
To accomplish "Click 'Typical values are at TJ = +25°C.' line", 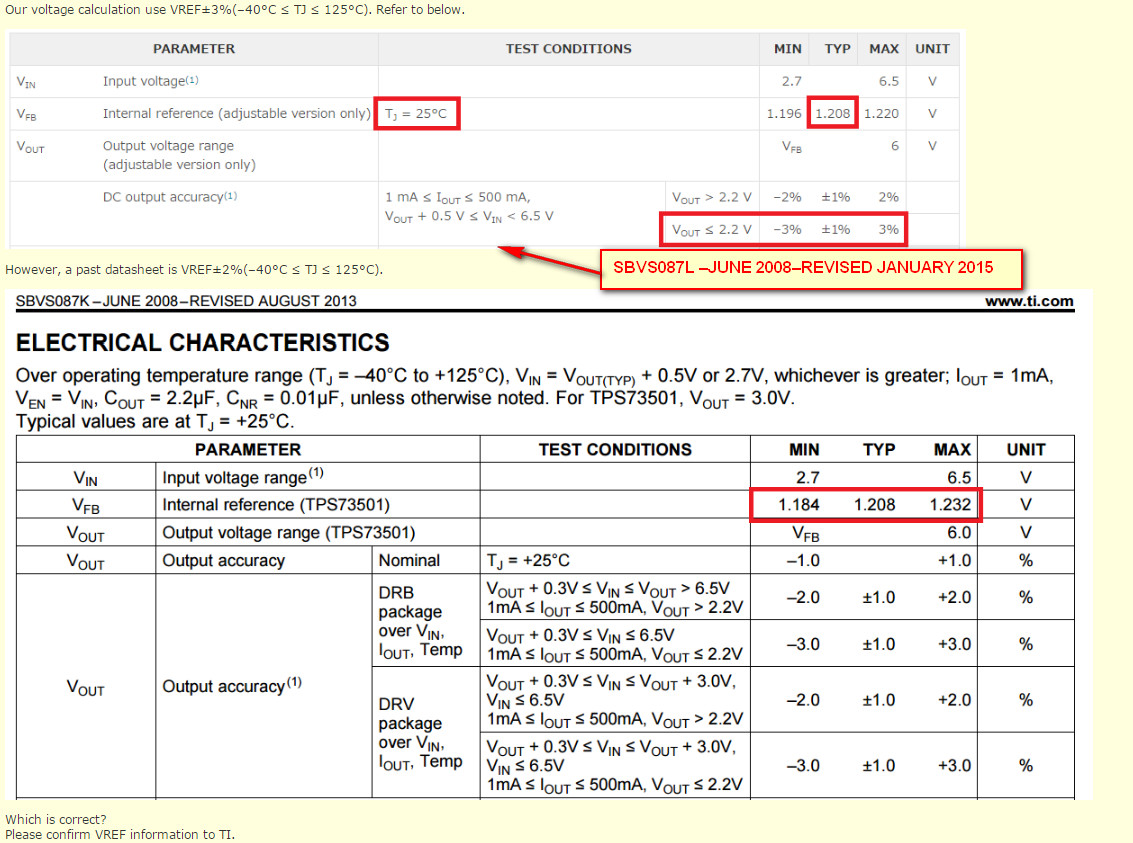I will (x=155, y=422).
